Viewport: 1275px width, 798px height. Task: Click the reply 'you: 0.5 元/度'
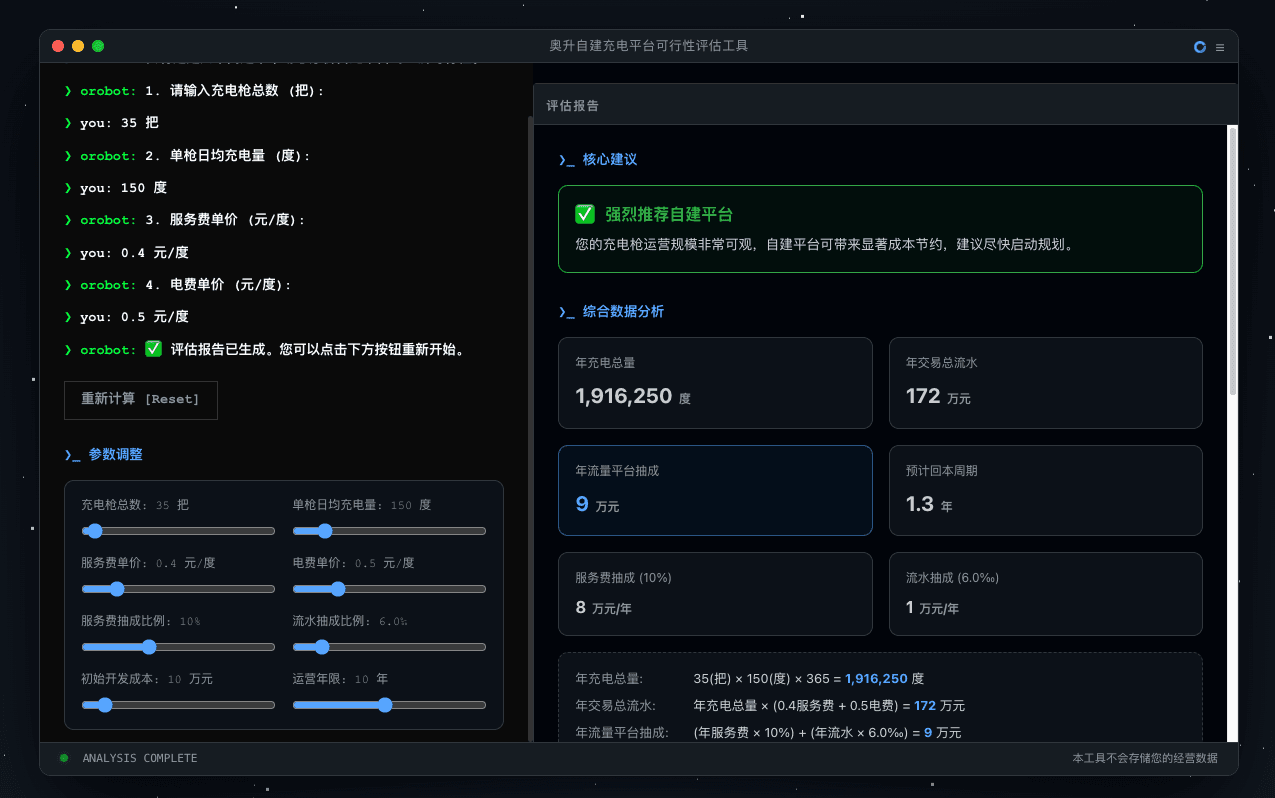(134, 317)
